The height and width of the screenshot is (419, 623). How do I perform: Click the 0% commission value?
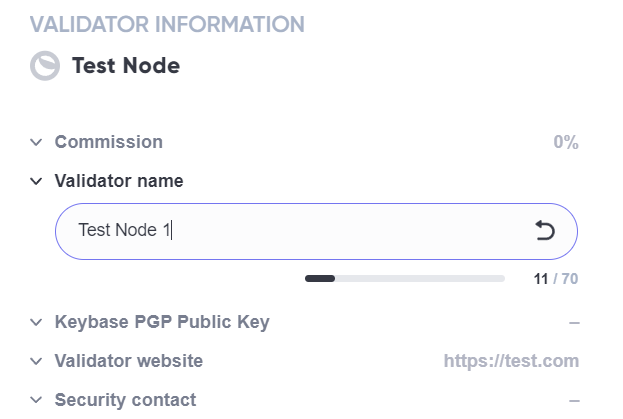click(566, 142)
